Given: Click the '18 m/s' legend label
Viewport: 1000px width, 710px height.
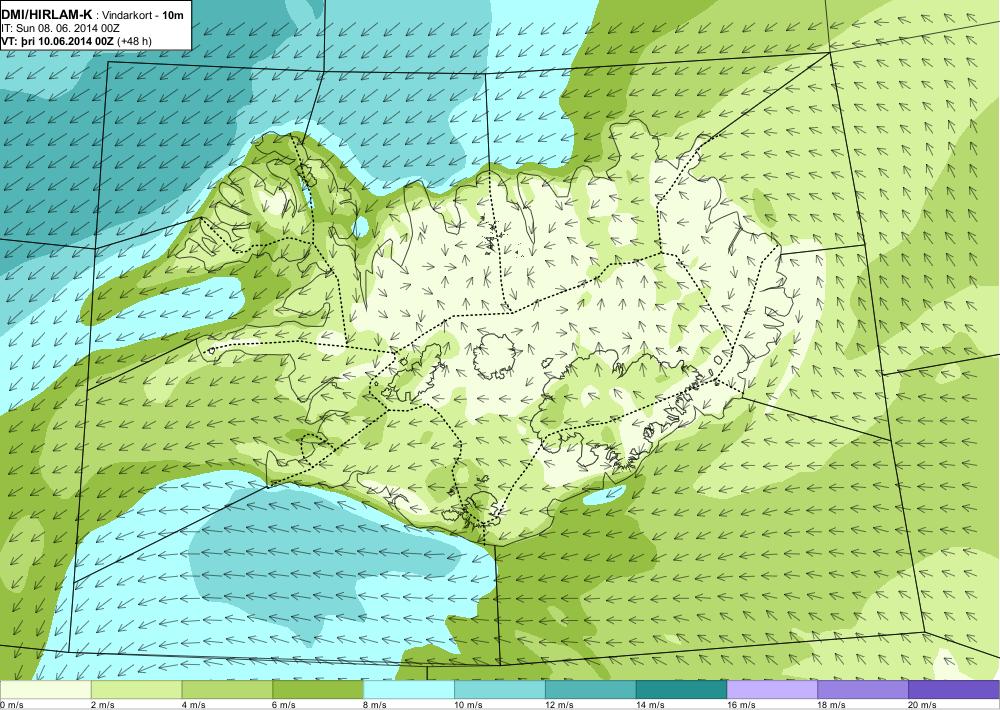Looking at the screenshot, I should point(832,705).
